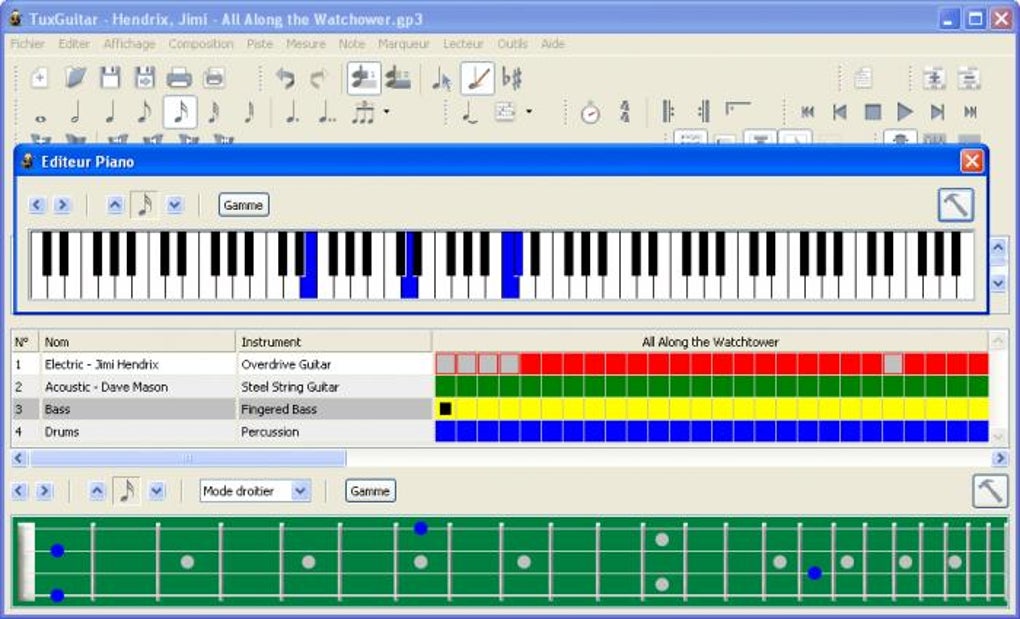Open Composition menu
This screenshot has width=1020, height=619.
pos(200,44)
